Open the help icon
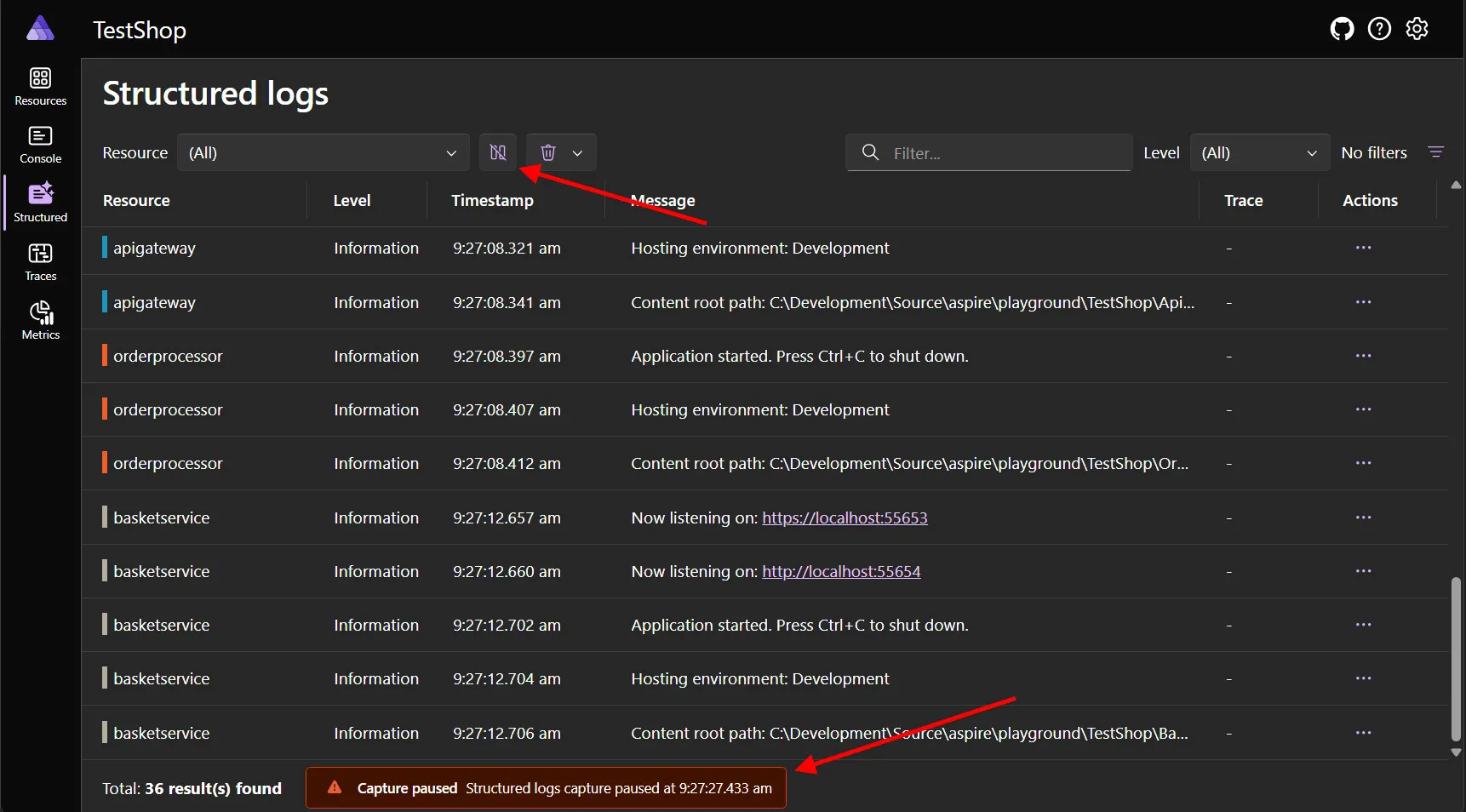 tap(1379, 28)
